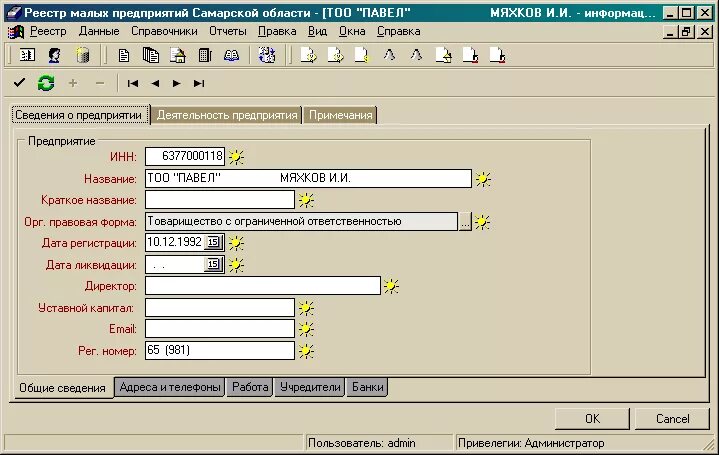Click the Название input field
Screen dimensions: 719x455
click(x=308, y=178)
